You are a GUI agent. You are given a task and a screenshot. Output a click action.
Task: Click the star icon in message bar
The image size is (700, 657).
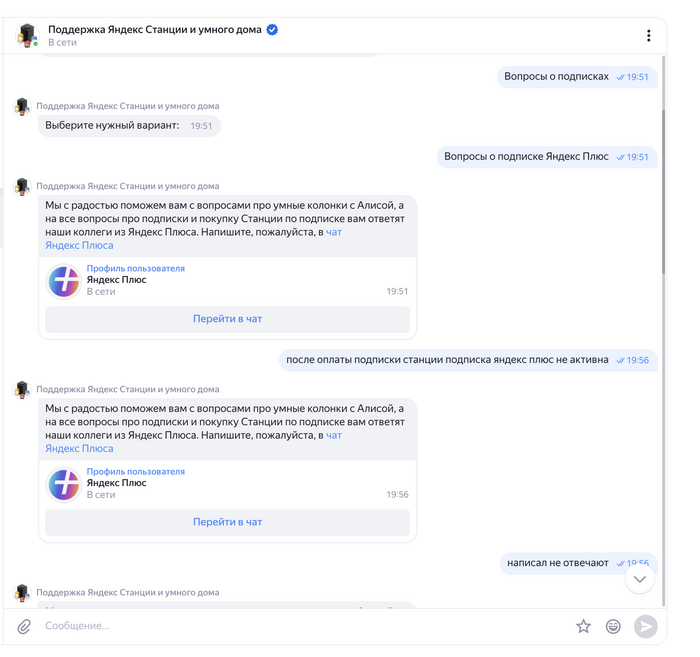click(x=583, y=626)
